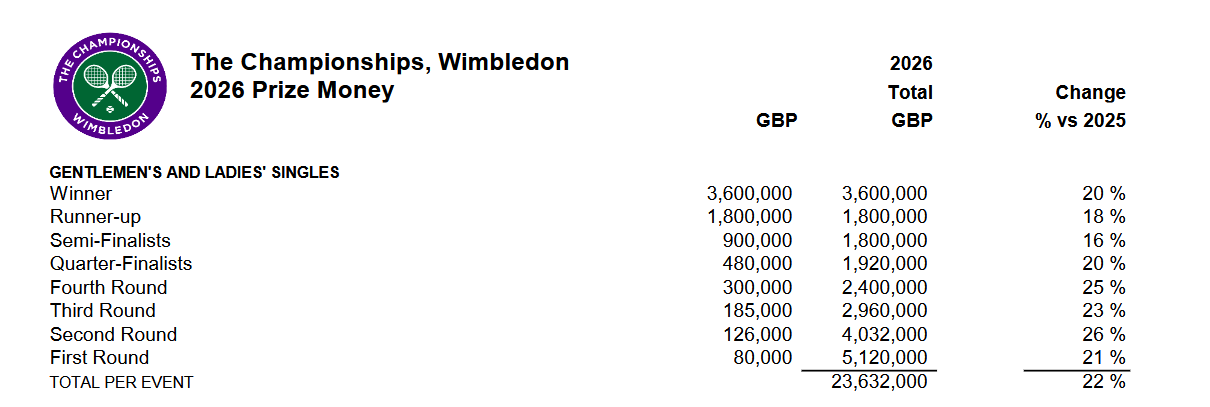Select the 23,632,000 total figure
The width and height of the screenshot is (1210, 407).
tap(879, 382)
